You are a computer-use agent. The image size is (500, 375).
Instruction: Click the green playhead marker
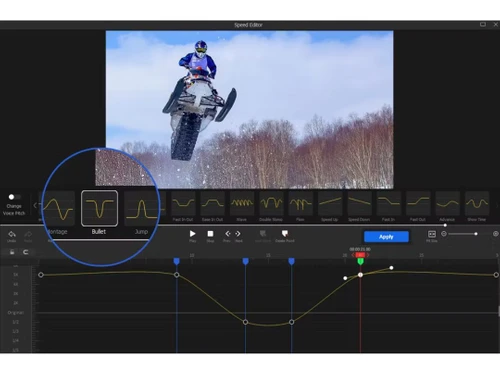(360, 262)
